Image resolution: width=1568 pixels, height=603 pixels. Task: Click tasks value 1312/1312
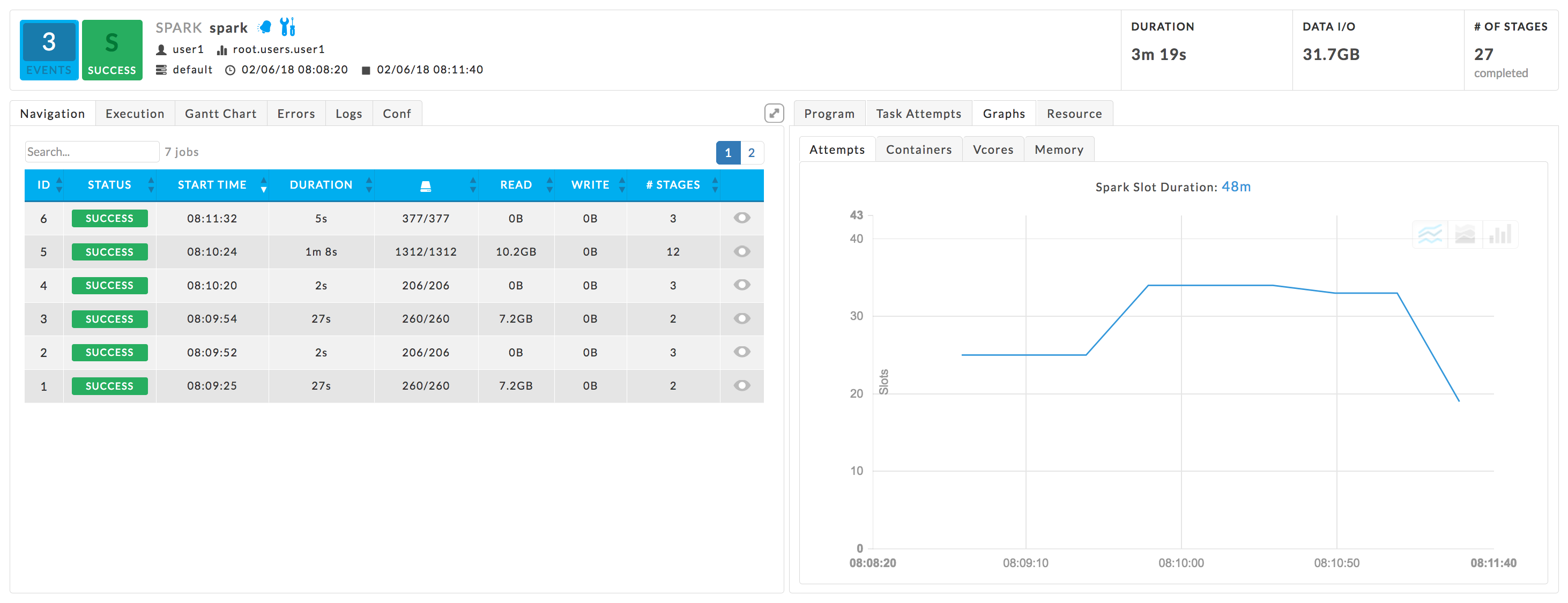426,252
